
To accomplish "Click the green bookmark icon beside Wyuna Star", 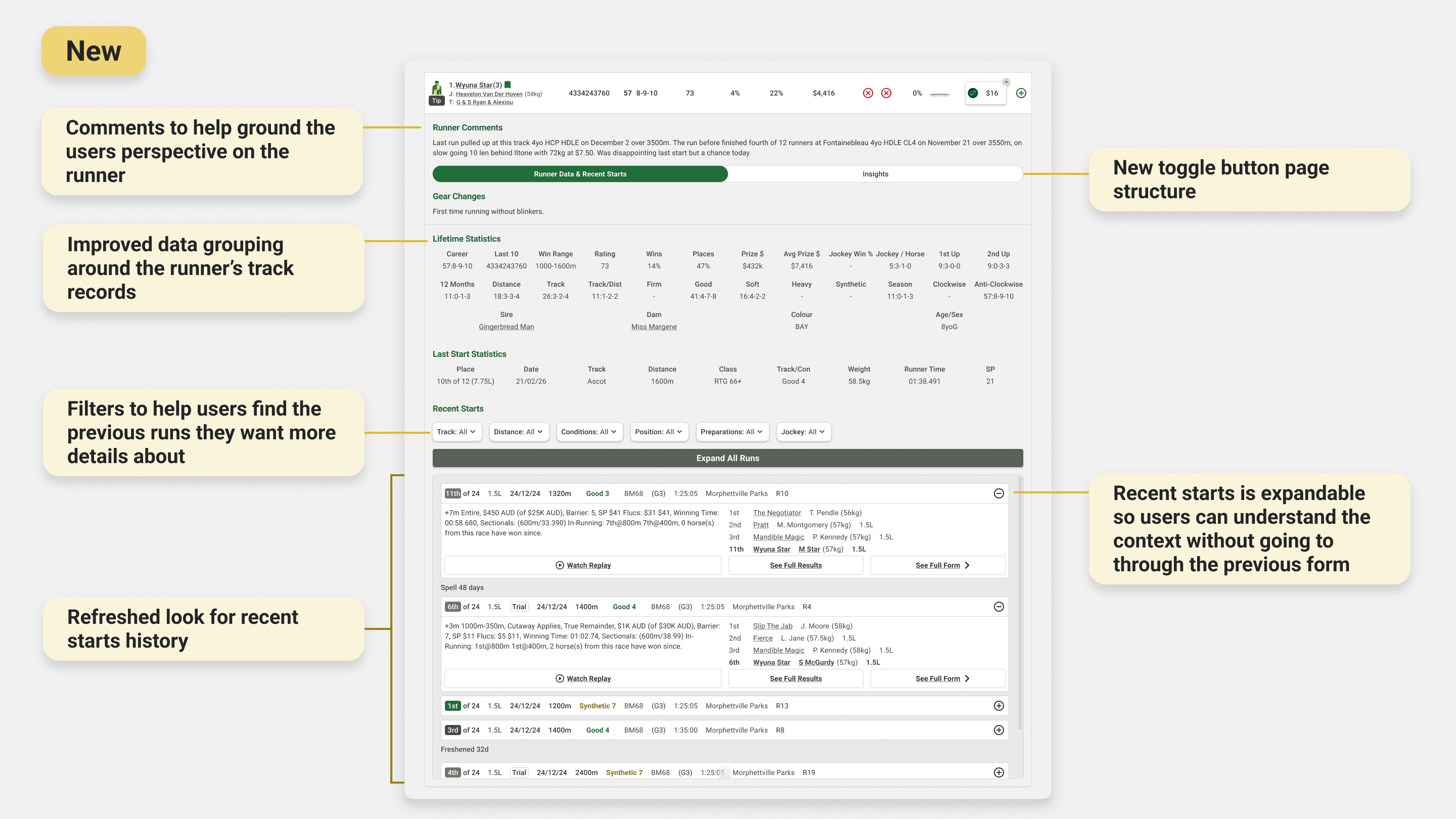I will click(x=508, y=85).
